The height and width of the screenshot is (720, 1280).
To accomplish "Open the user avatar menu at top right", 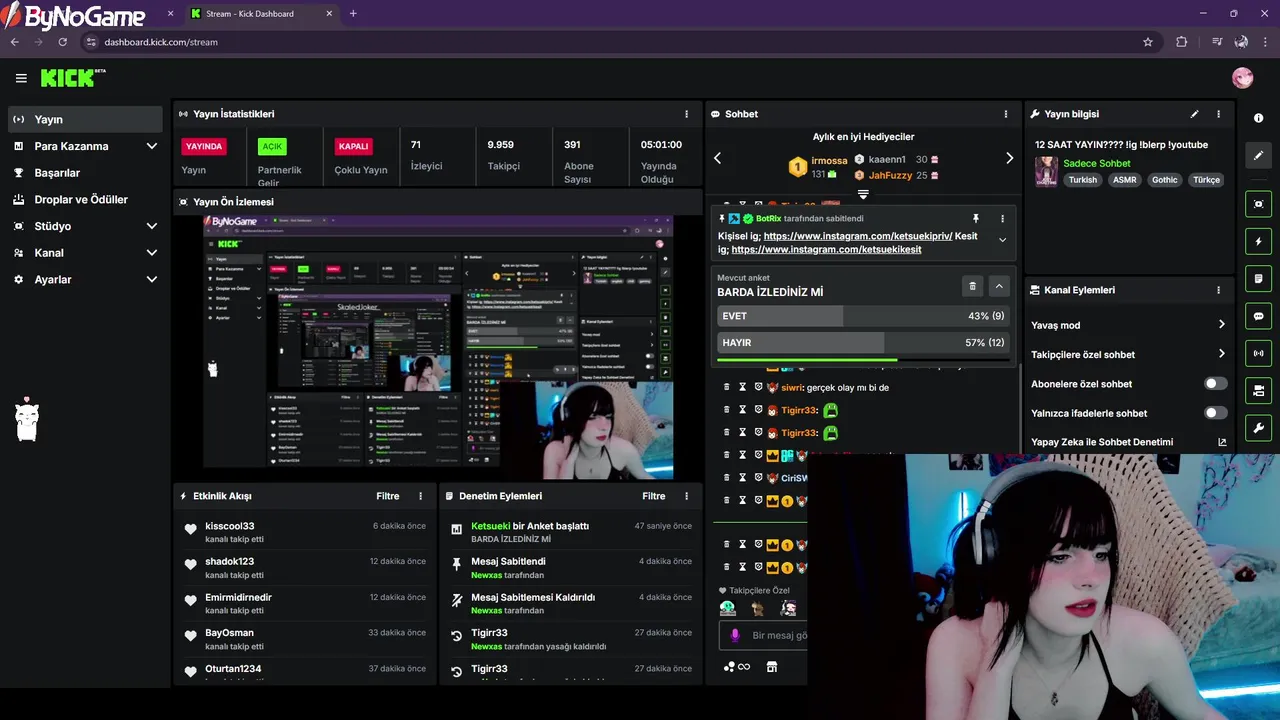I will 1242,78.
